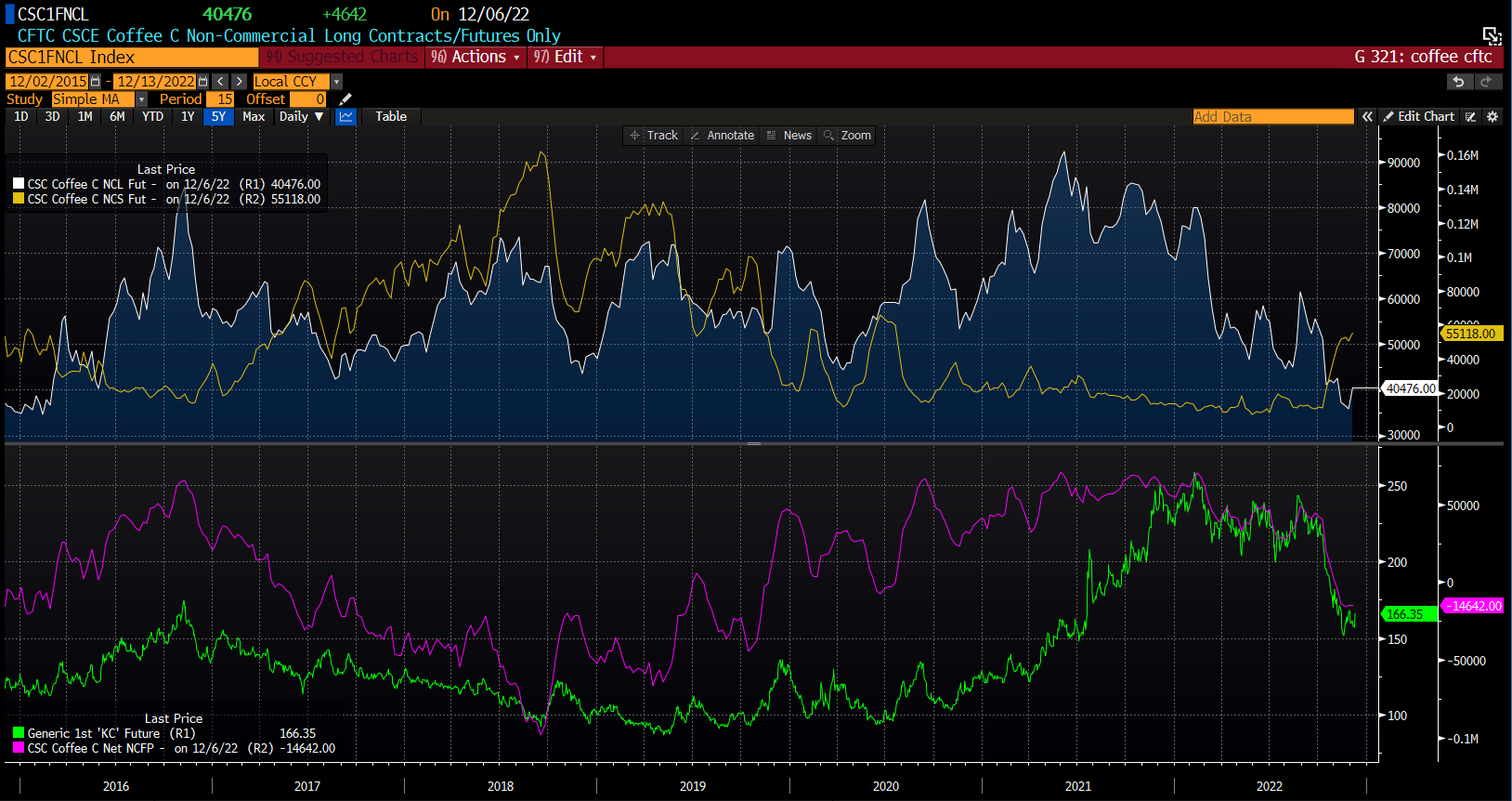The height and width of the screenshot is (801, 1512).
Task: Click the undo arrow icon
Action: 1458,82
